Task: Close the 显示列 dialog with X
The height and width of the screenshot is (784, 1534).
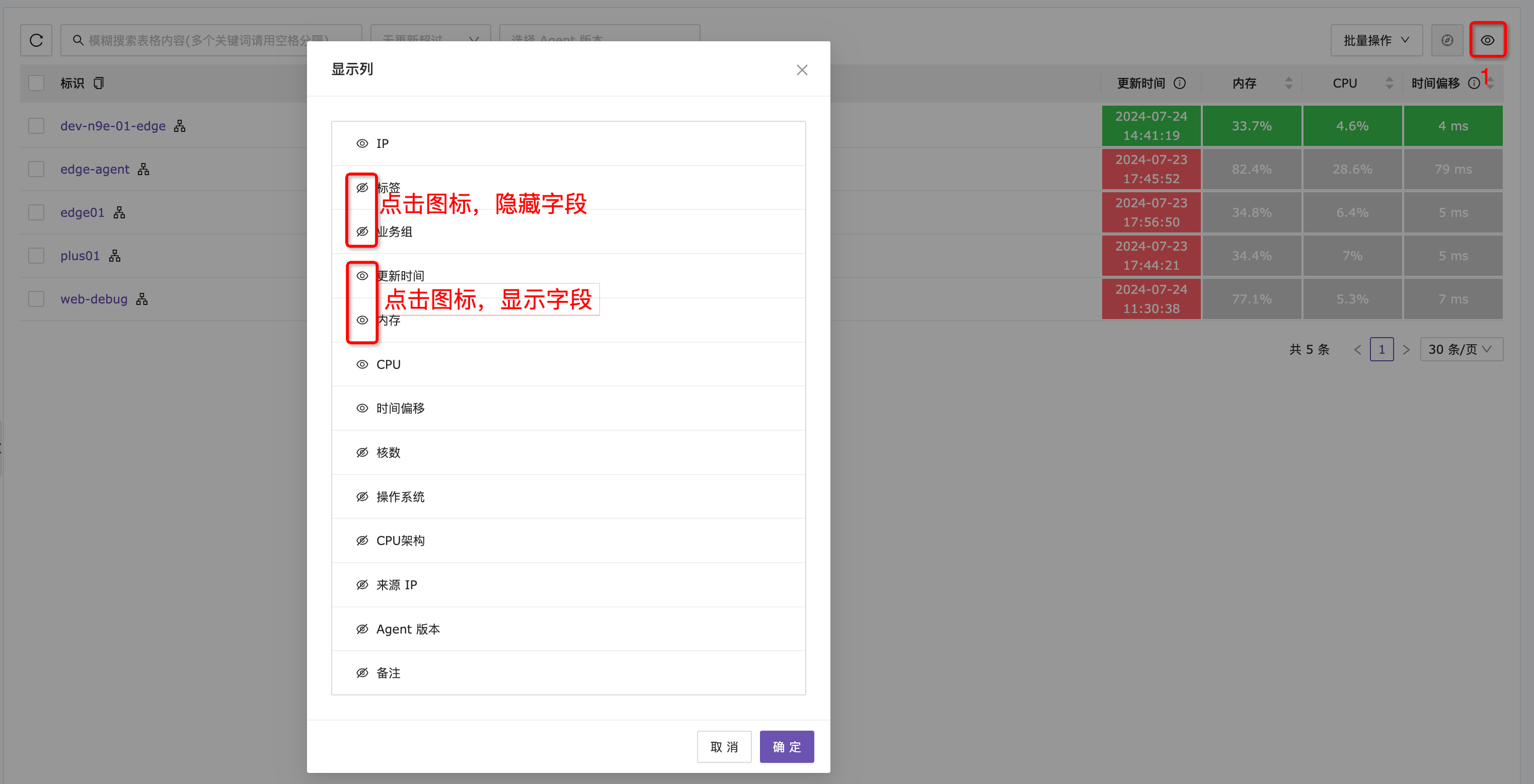Action: (802, 70)
